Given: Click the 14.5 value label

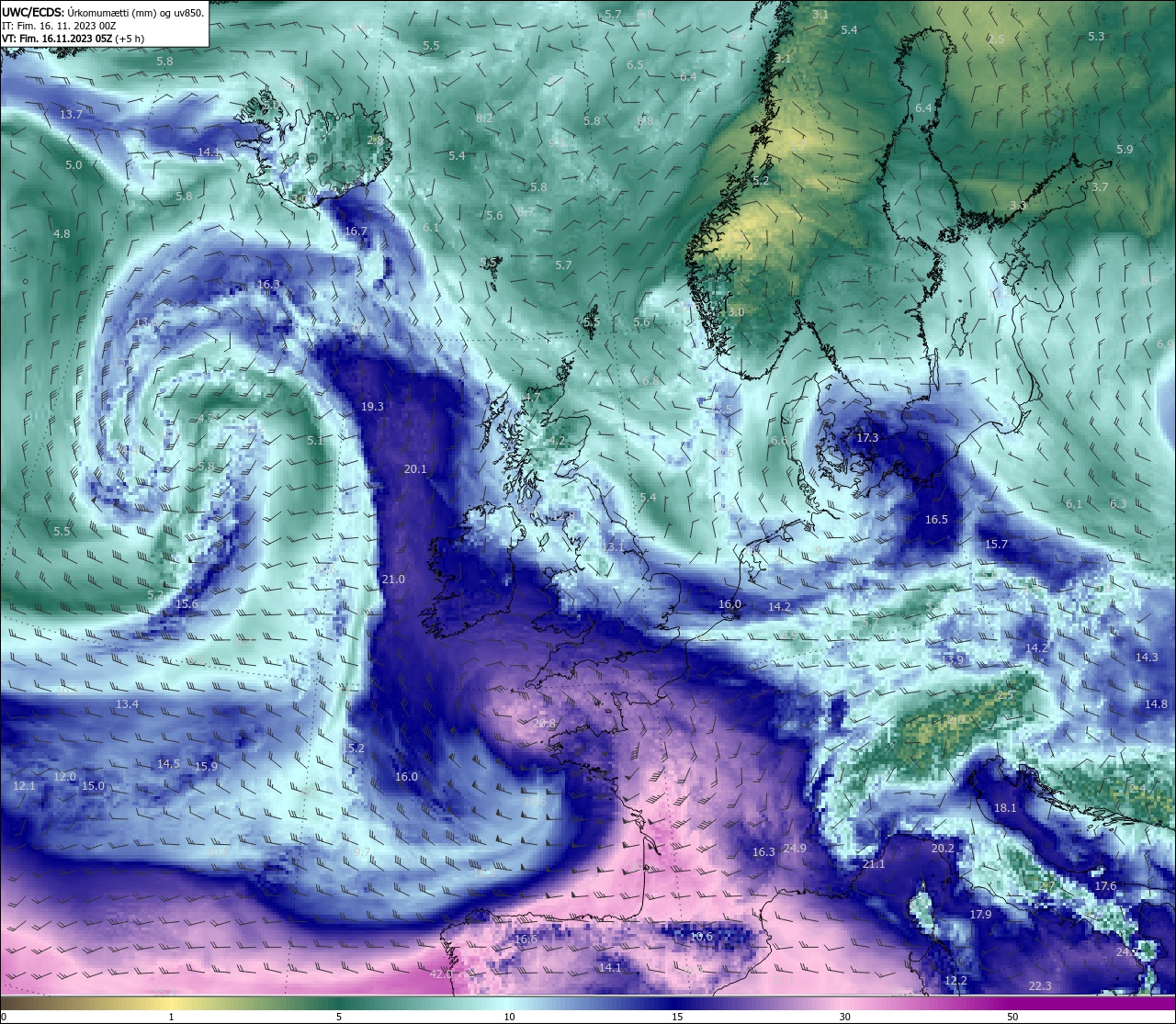Looking at the screenshot, I should pyautogui.click(x=168, y=764).
